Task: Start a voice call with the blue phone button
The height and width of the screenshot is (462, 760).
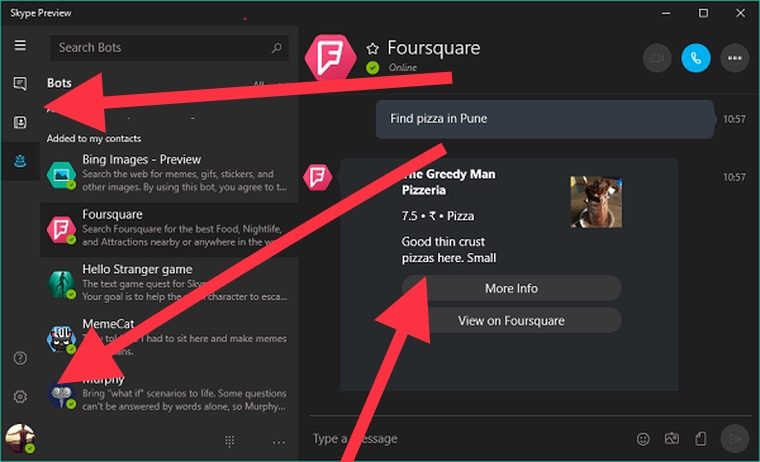Action: (x=696, y=58)
